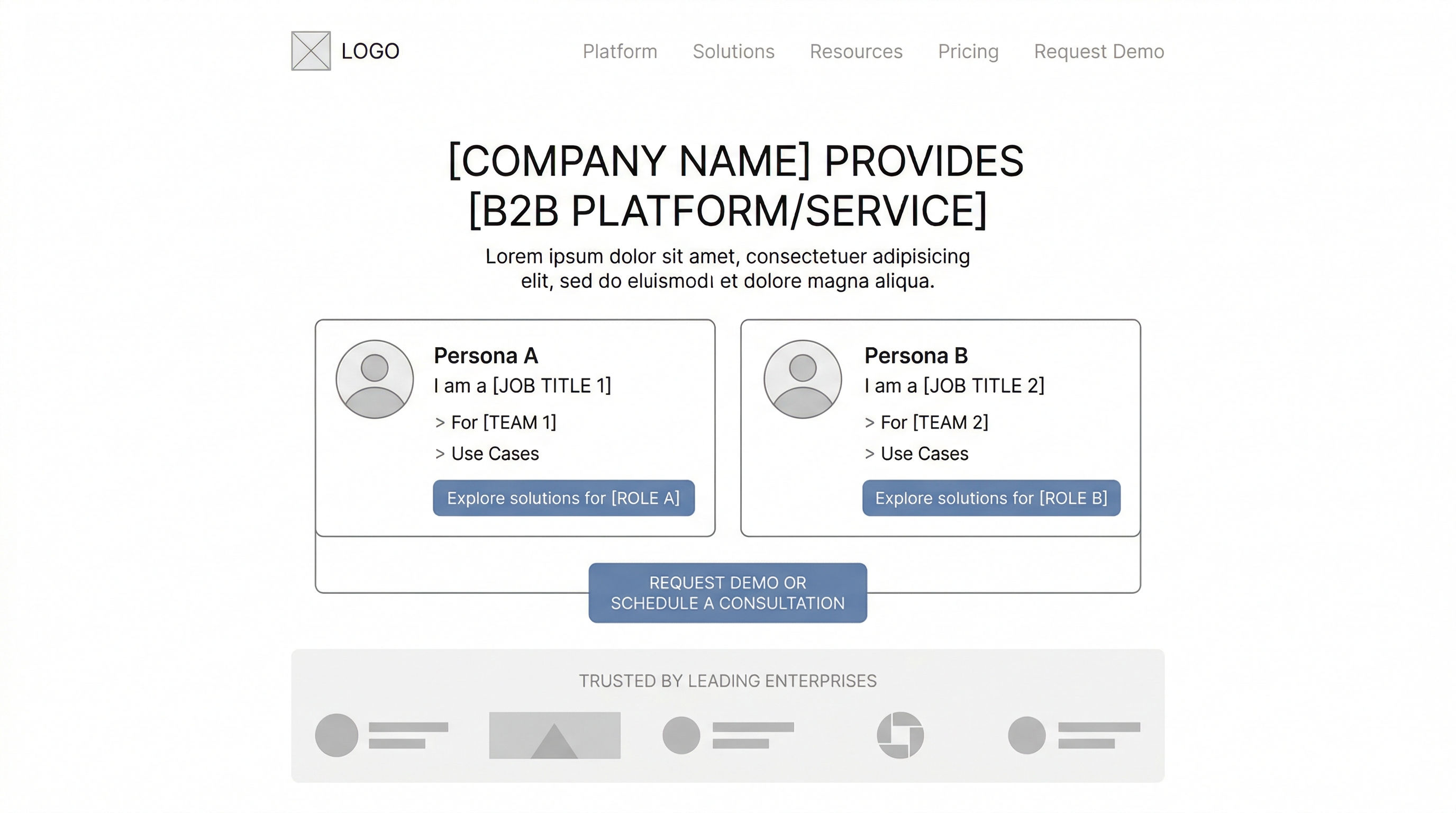The image size is (1456, 813).
Task: Click the square-in-circle partner logo
Action: click(900, 735)
